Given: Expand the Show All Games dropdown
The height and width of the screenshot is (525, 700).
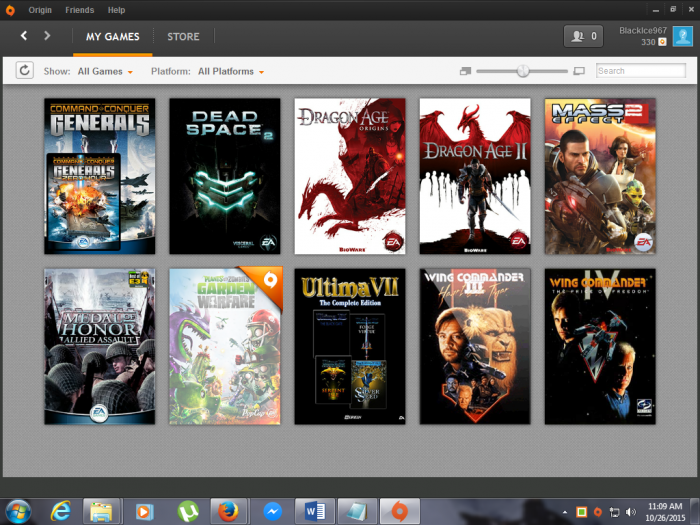Looking at the screenshot, I should tap(104, 72).
